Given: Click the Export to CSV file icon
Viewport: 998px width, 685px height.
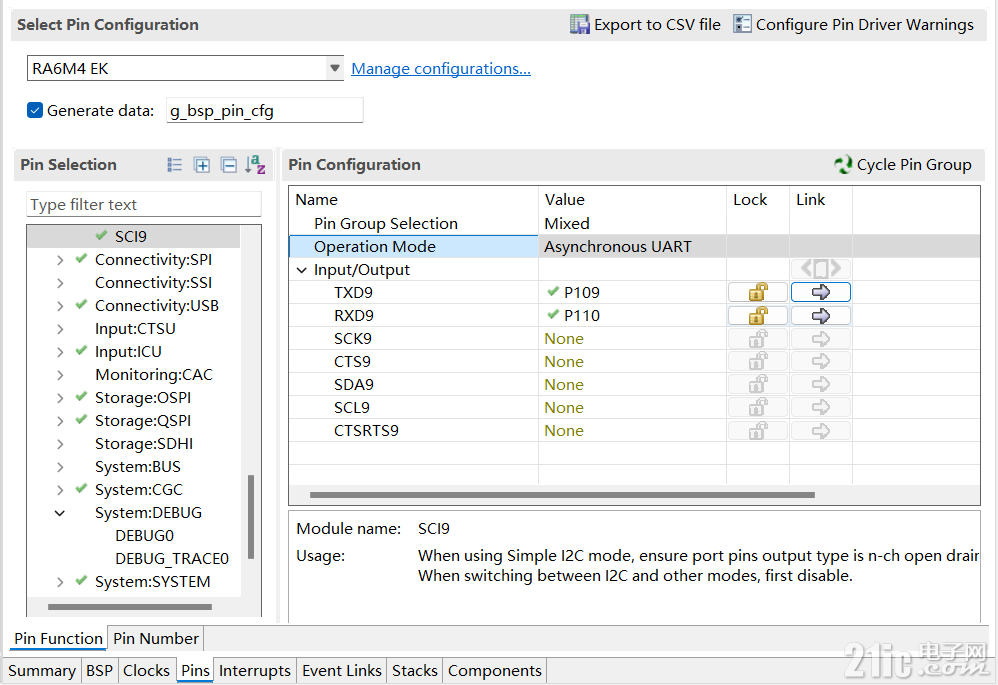Looking at the screenshot, I should (x=579, y=24).
